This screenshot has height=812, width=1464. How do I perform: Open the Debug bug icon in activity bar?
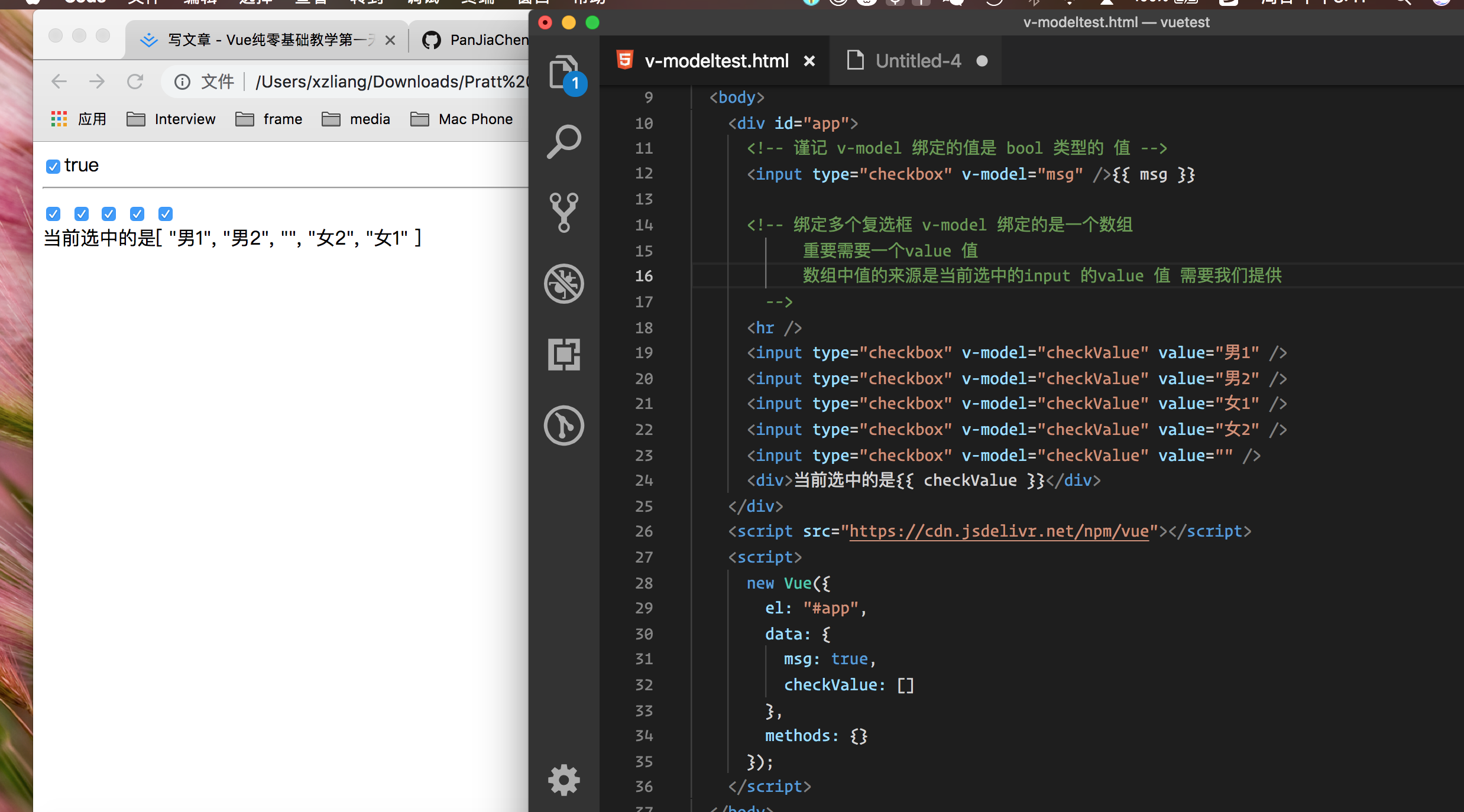pos(563,284)
